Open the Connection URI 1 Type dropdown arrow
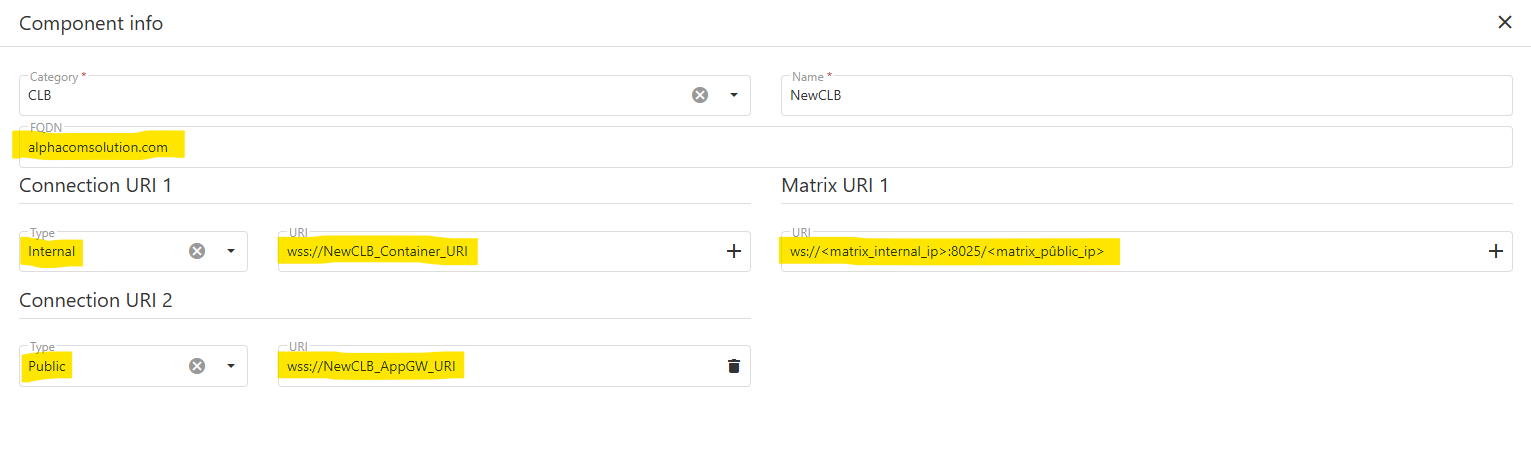1531x463 pixels. [231, 251]
